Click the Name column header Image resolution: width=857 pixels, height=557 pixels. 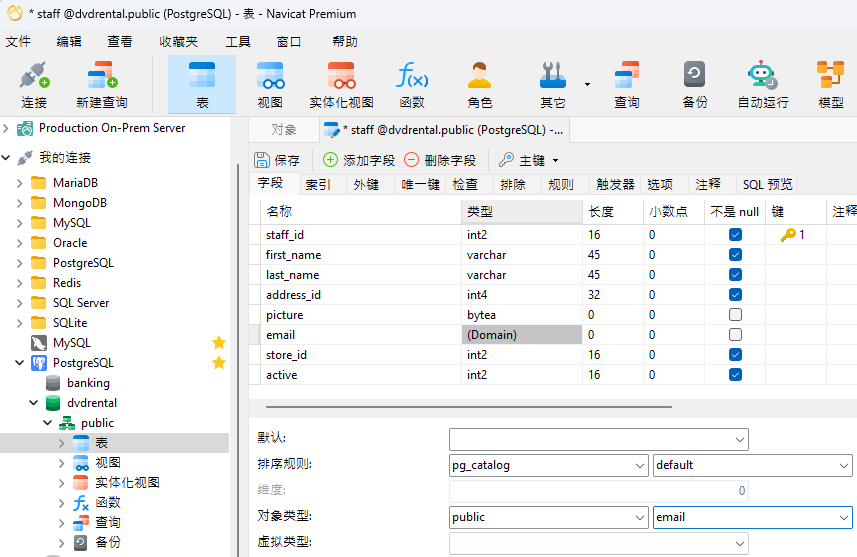pyautogui.click(x=361, y=212)
